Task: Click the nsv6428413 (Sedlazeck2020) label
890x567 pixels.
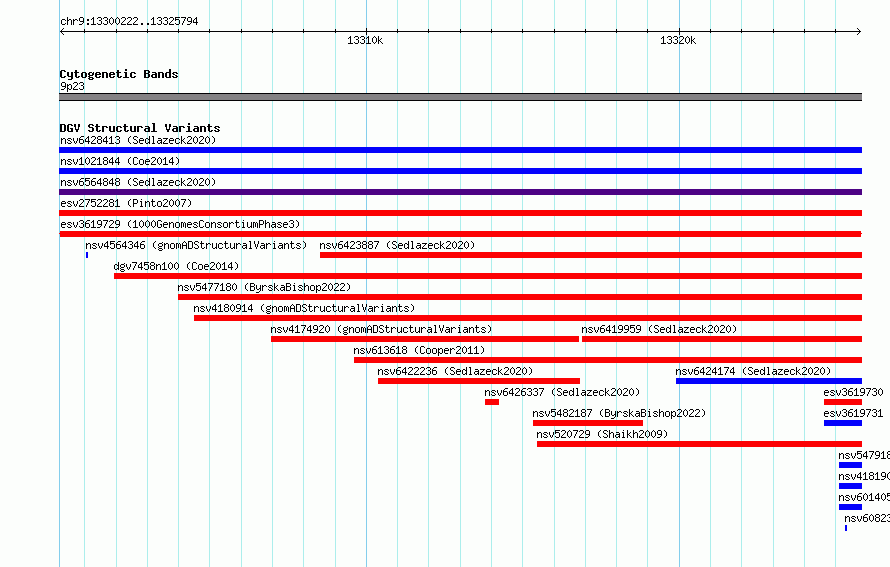Action: (x=138, y=140)
